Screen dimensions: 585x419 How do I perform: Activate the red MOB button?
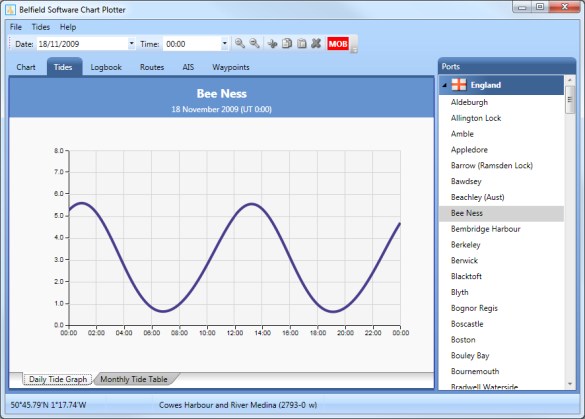[x=338, y=44]
